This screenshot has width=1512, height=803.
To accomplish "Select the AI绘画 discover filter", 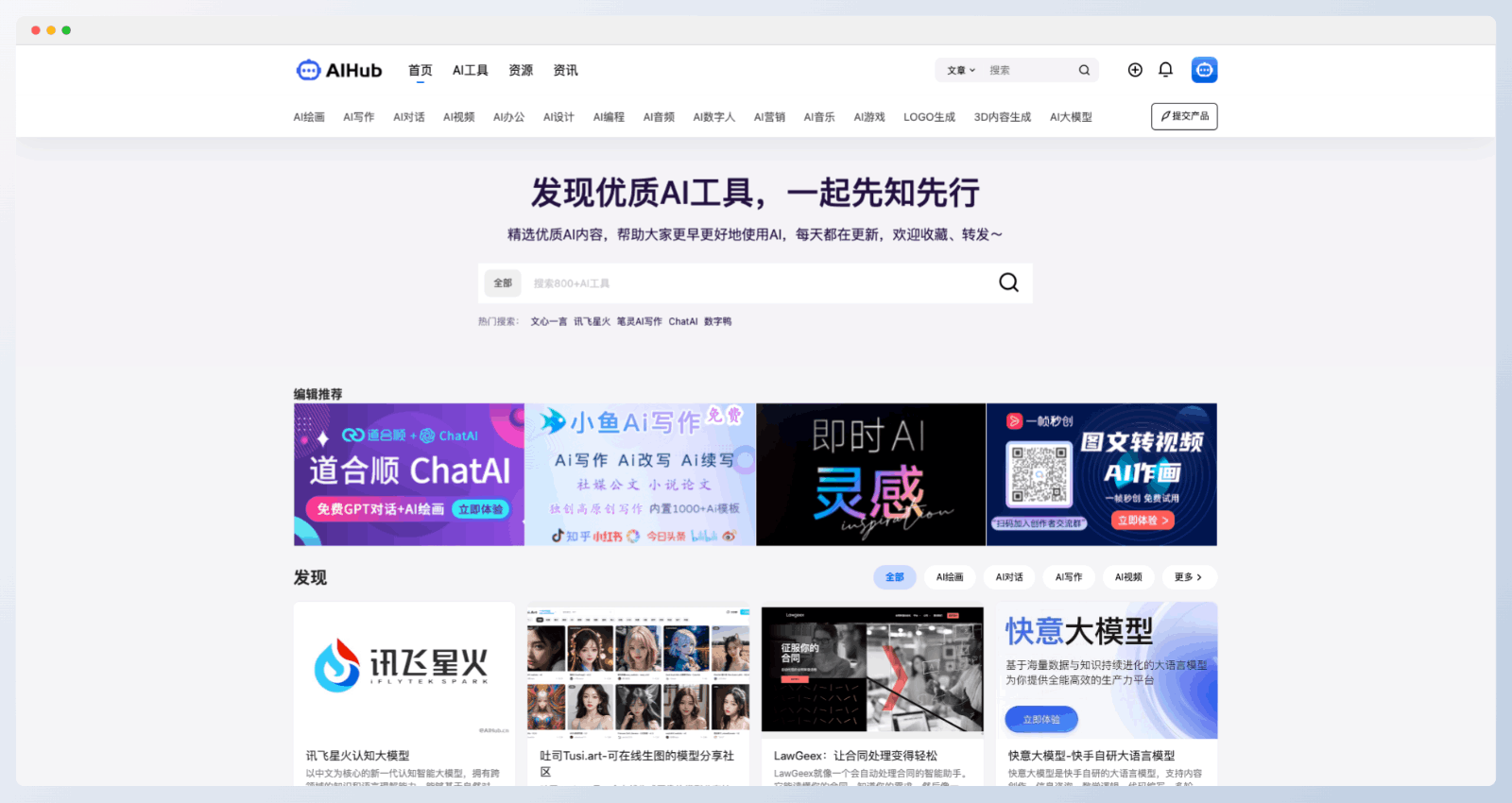I will 950,577.
